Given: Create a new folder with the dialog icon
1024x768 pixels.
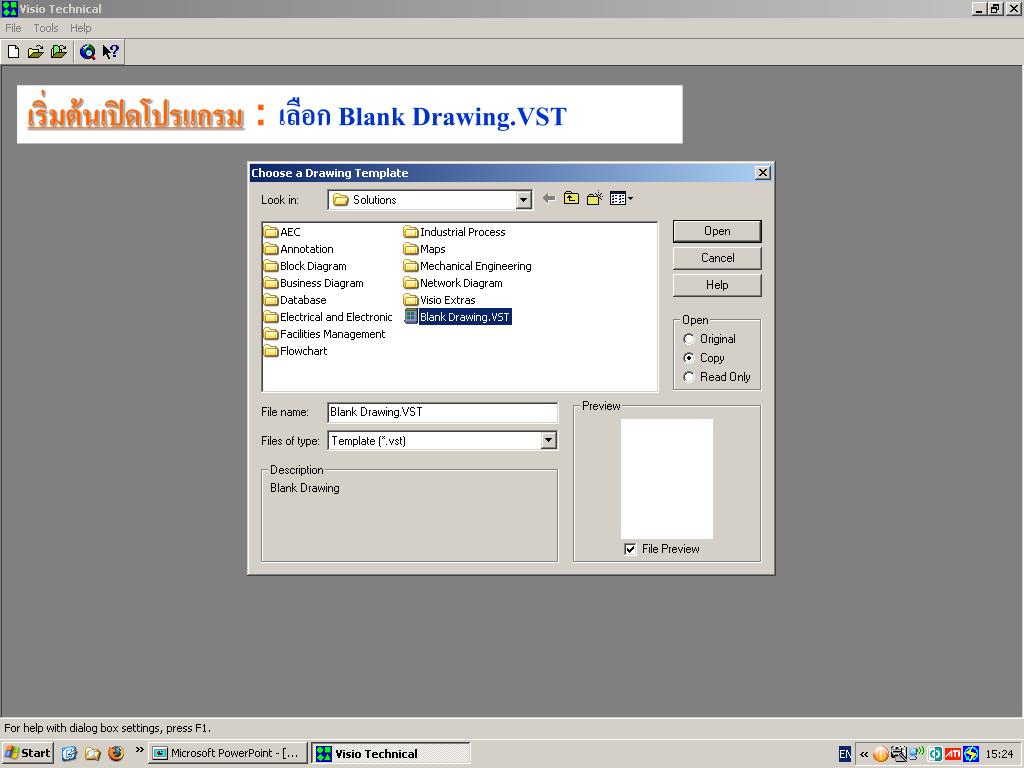Looking at the screenshot, I should click(594, 199).
